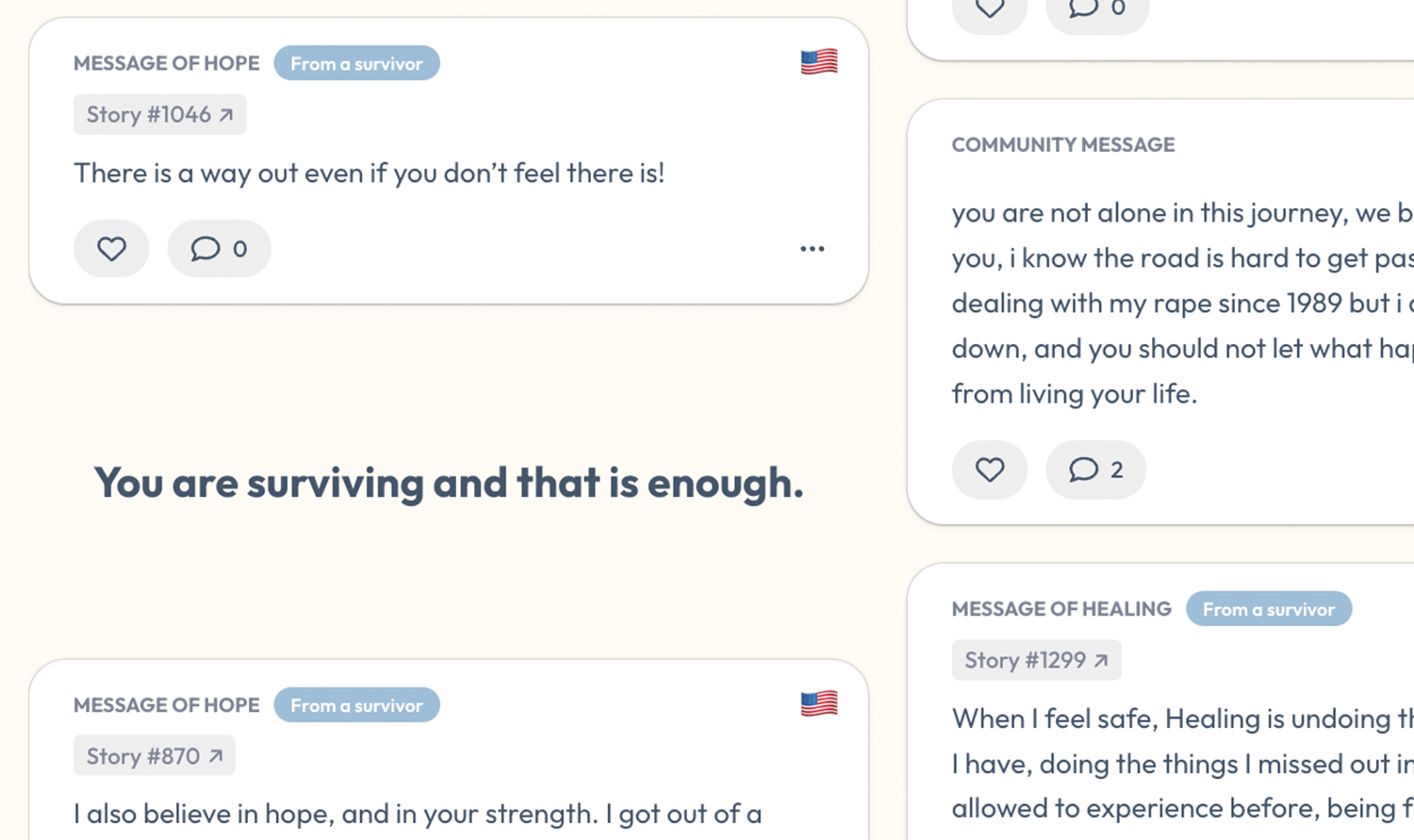The height and width of the screenshot is (840, 1414).
Task: Click the 'From a survivor' tag beside Message of Healing
Action: click(x=1269, y=608)
